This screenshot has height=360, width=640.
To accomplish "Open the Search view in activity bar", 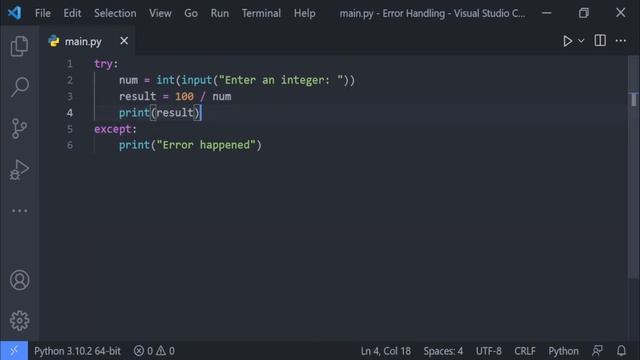I will pyautogui.click(x=19, y=87).
